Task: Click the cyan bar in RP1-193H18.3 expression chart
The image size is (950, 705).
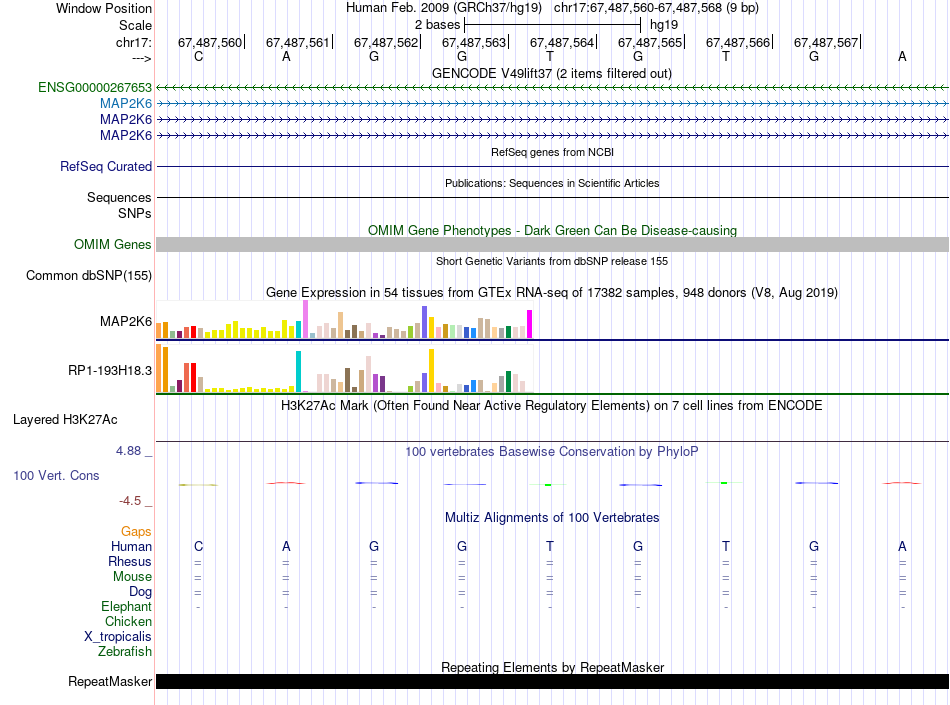Action: (x=298, y=371)
